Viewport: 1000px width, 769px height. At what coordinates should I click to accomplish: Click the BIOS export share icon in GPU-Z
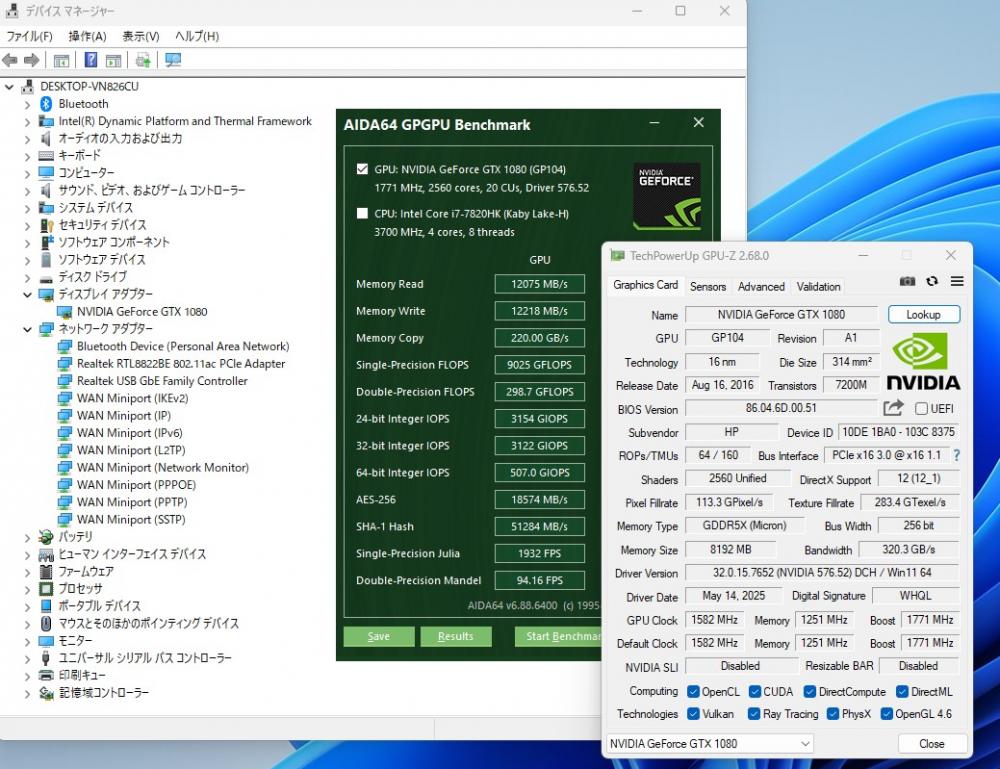[893, 408]
